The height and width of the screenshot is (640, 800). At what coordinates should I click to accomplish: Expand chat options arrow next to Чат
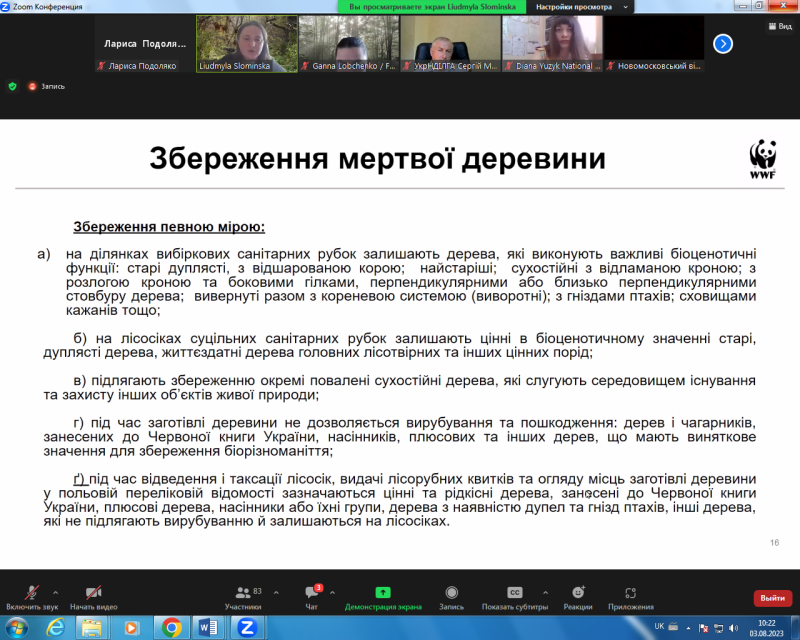(x=332, y=591)
